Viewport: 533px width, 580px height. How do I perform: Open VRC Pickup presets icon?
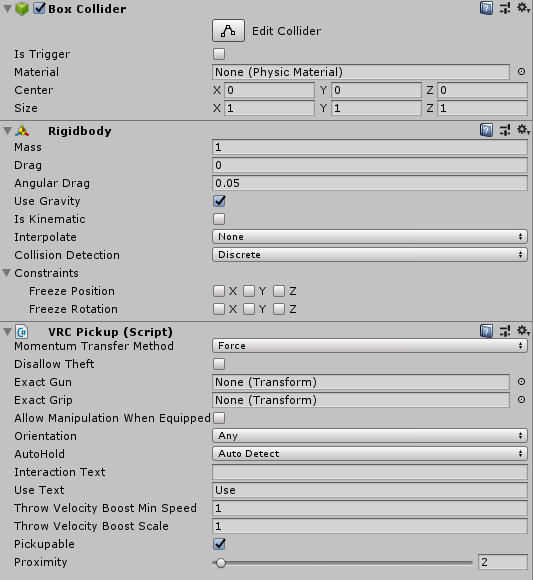[505, 331]
